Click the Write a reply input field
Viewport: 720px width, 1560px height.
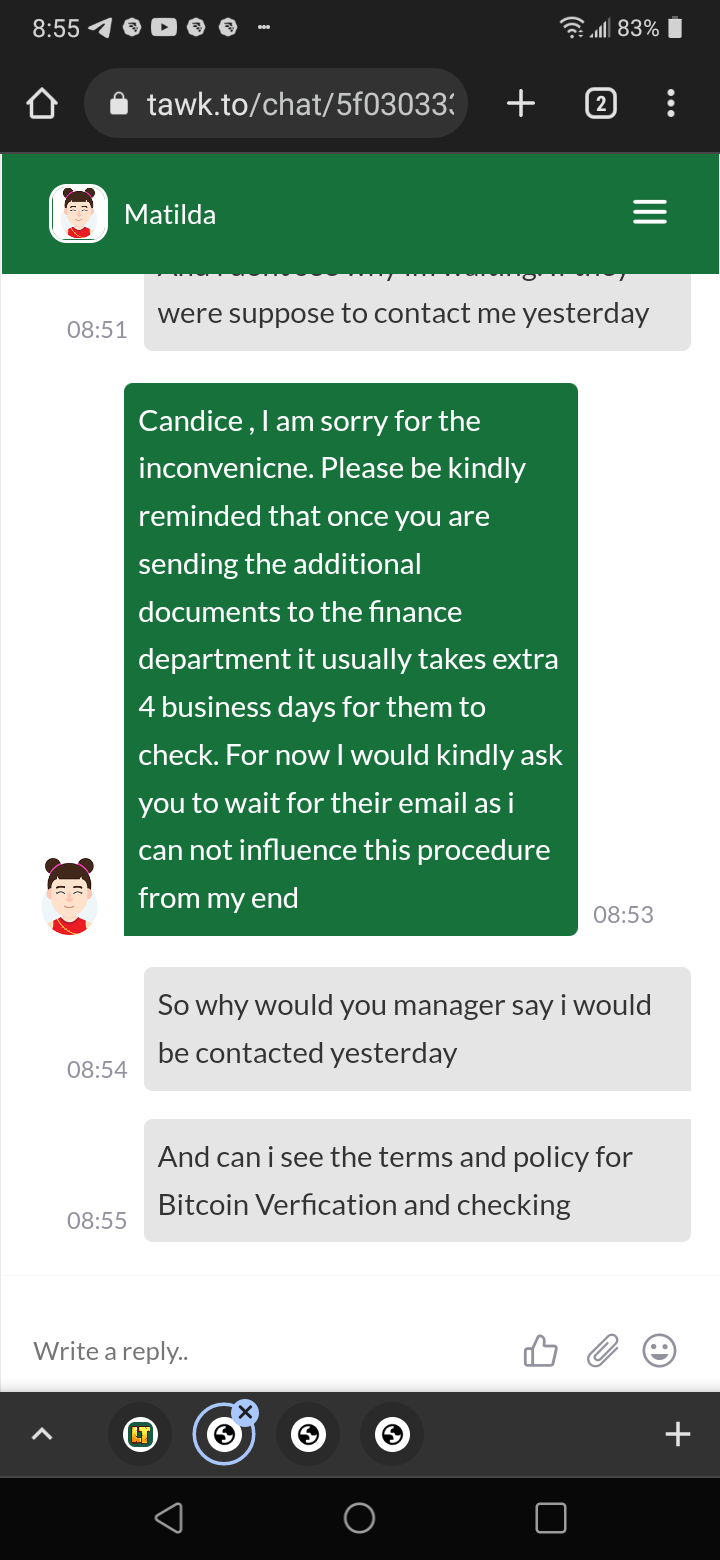pyautogui.click(x=260, y=1351)
